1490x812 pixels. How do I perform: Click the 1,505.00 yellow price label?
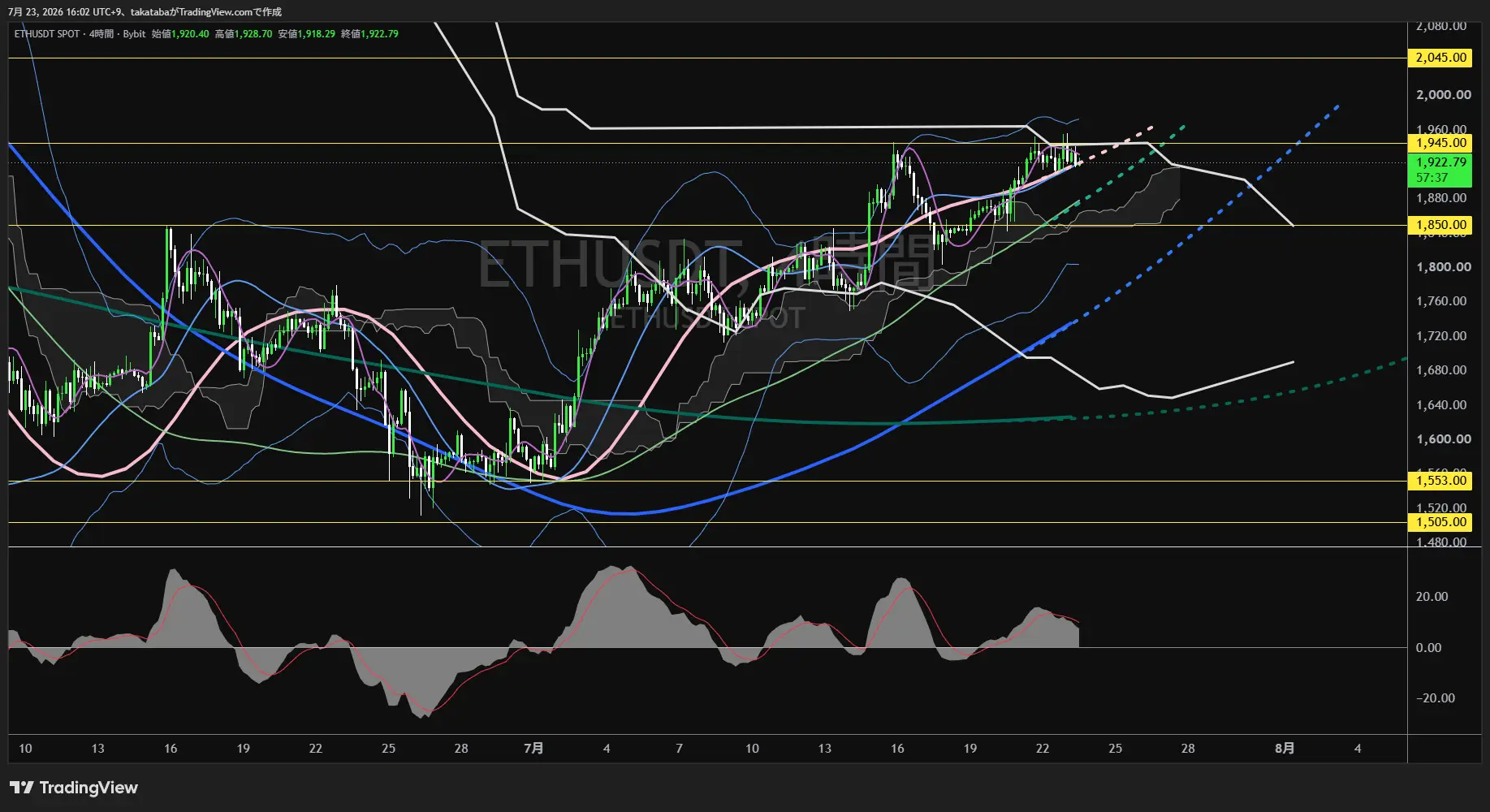tap(1440, 522)
